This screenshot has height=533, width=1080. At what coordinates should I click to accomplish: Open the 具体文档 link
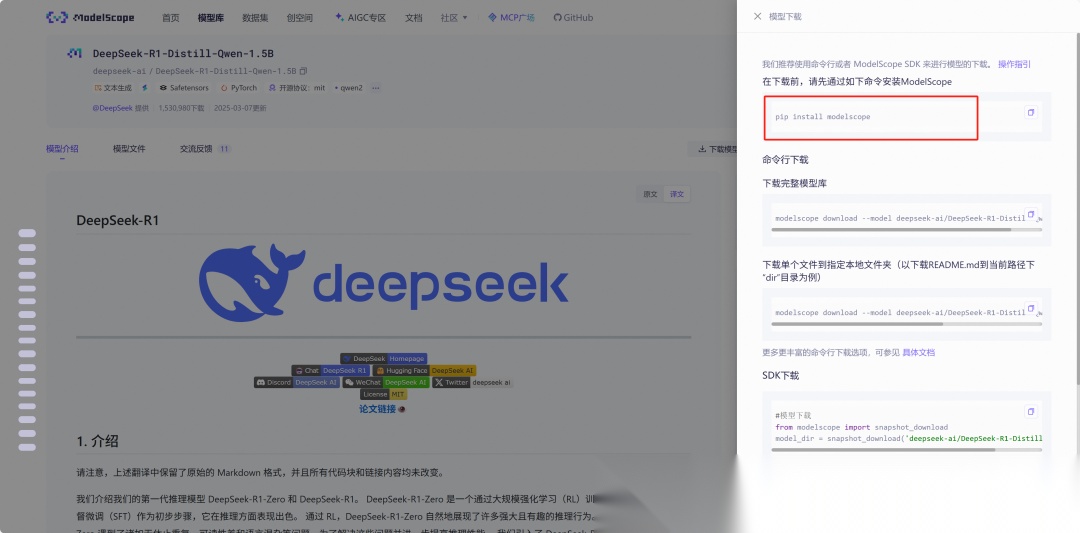click(919, 352)
